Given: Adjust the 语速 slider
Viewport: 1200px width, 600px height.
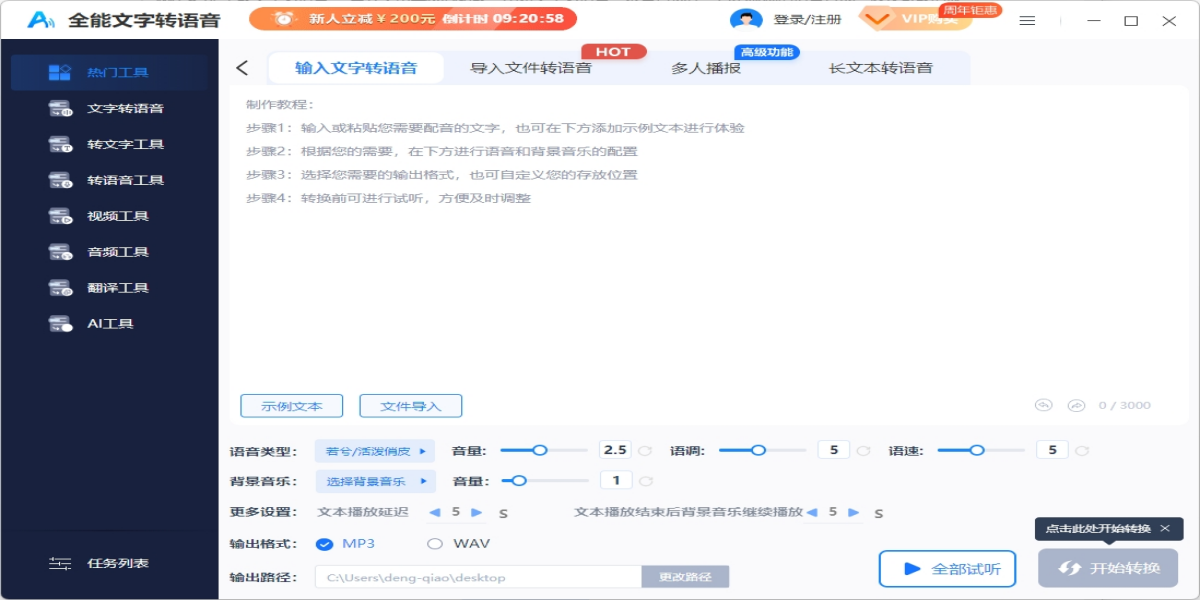Looking at the screenshot, I should point(981,451).
